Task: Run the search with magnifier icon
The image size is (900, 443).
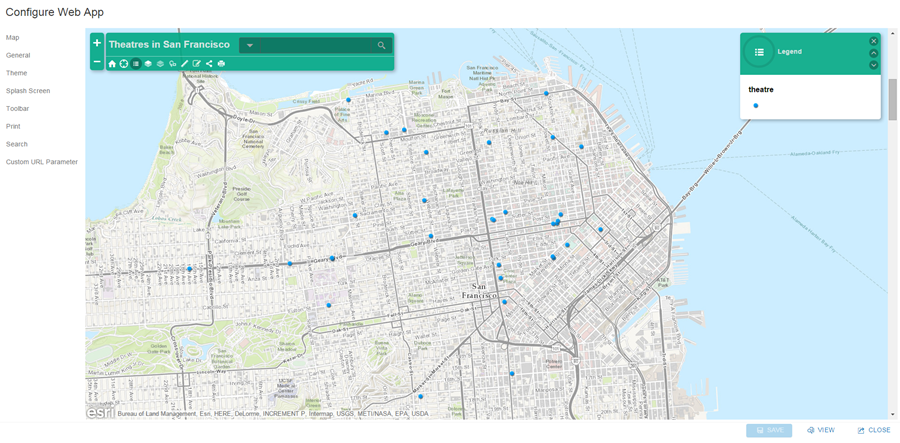Action: coord(382,45)
